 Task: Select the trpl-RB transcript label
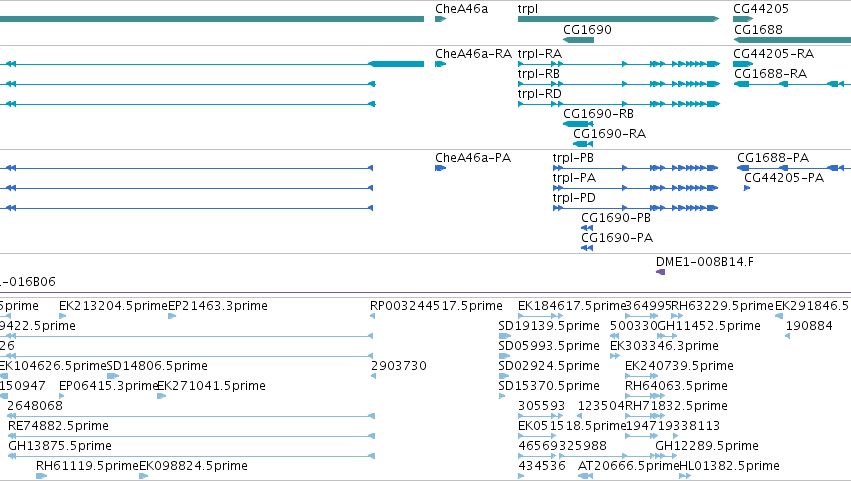coord(538,74)
